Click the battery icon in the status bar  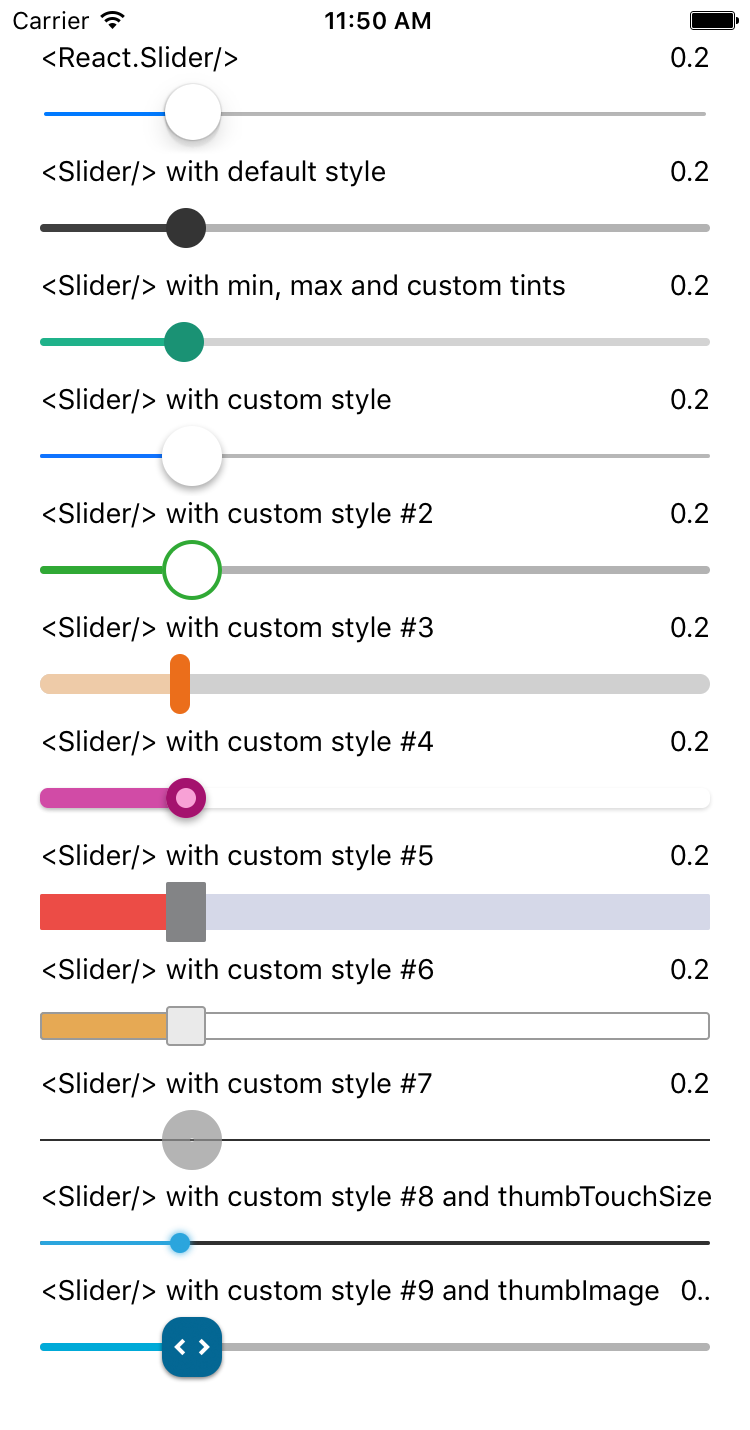click(x=712, y=19)
